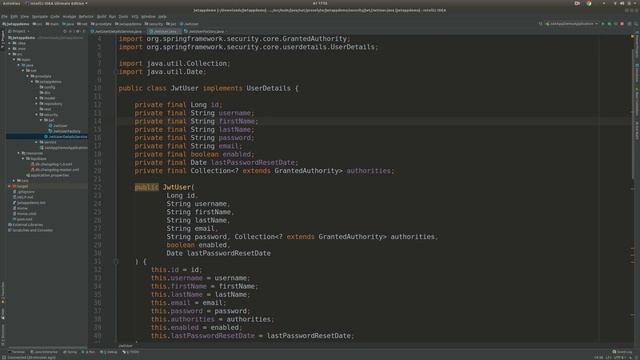Expand the model package
This screenshot has width=640, height=360.
(x=36, y=98)
